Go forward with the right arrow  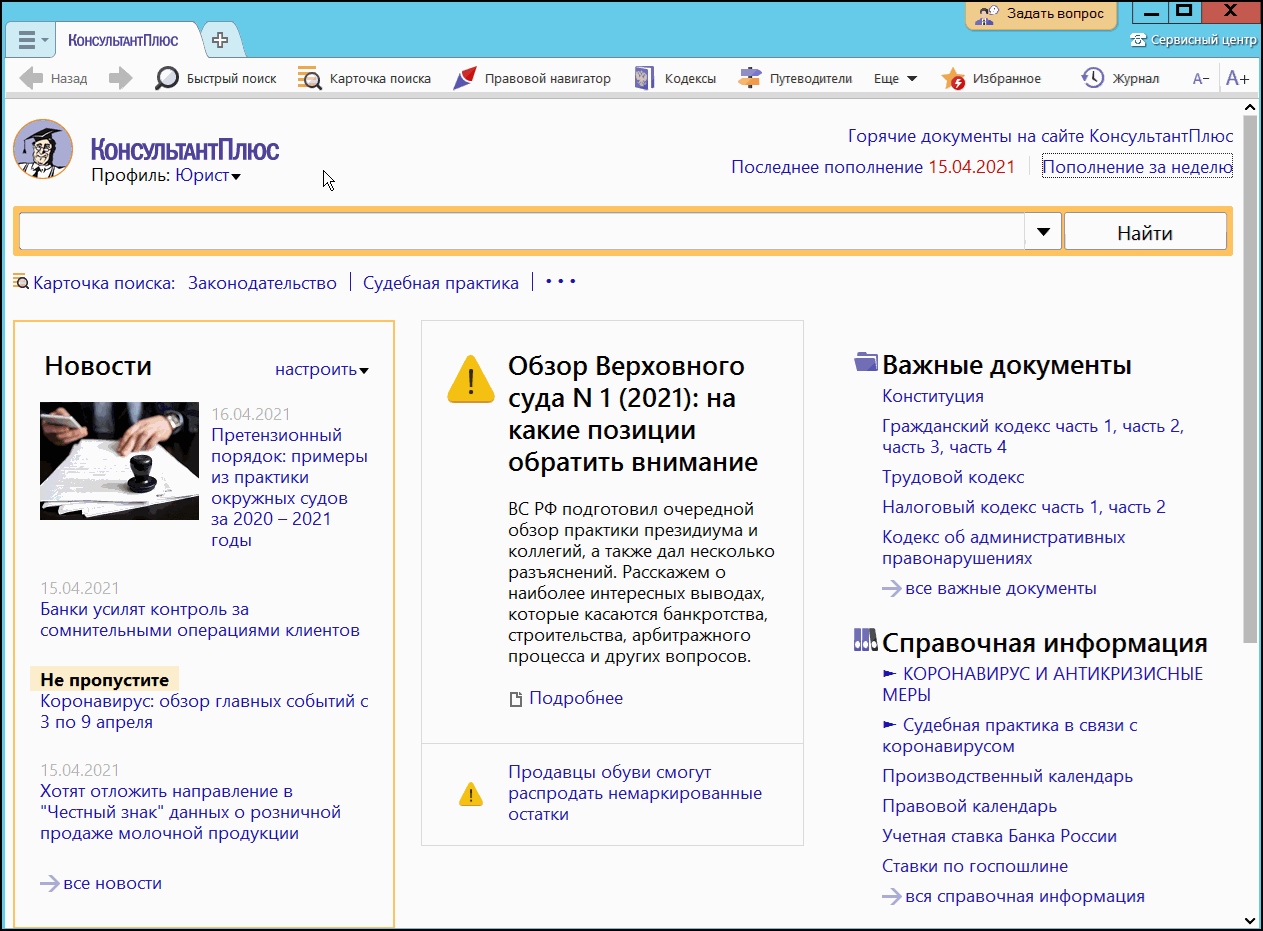pos(121,78)
